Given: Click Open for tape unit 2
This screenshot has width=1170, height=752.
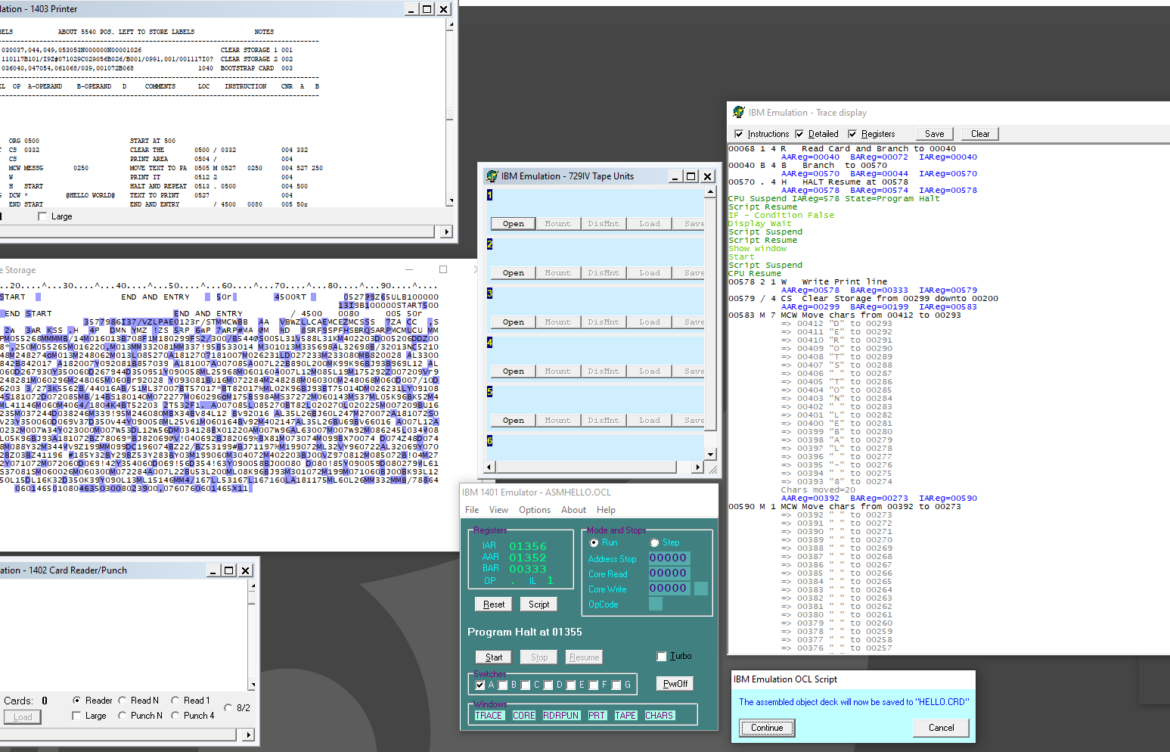Looking at the screenshot, I should (513, 273).
